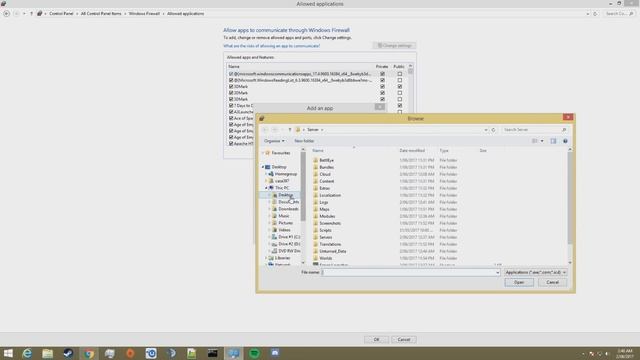Click the Windows Firewall breadcrumb in address bar
Screen dimensions: 640x360
tap(144, 13)
